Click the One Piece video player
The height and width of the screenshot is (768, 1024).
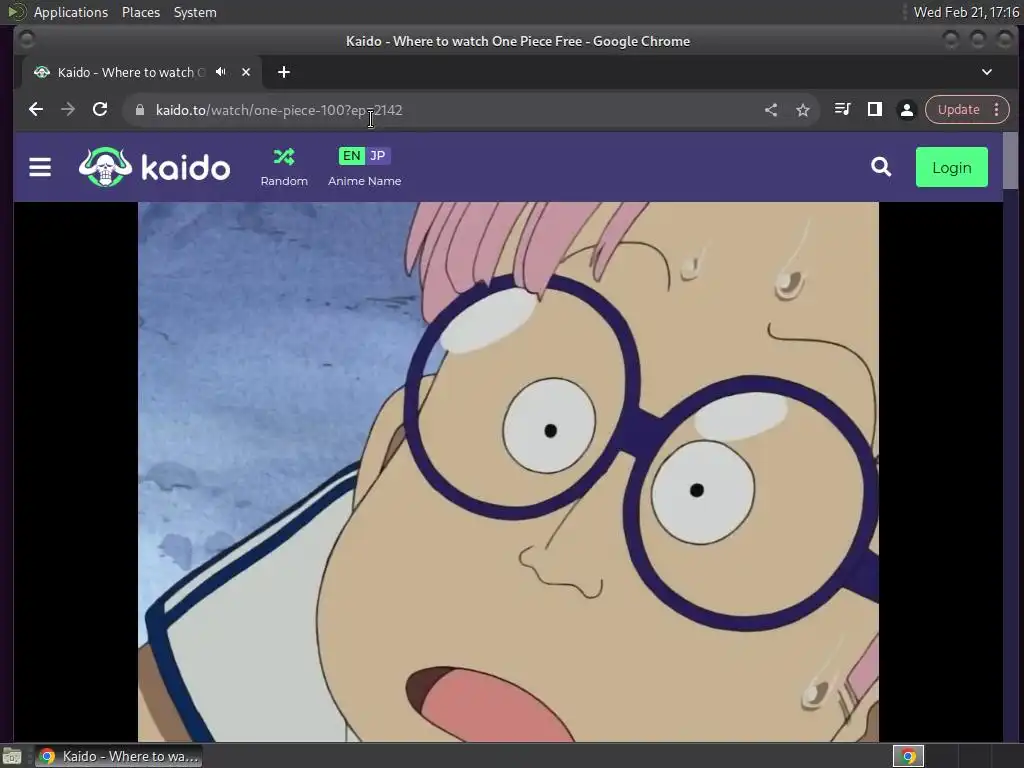(x=508, y=472)
